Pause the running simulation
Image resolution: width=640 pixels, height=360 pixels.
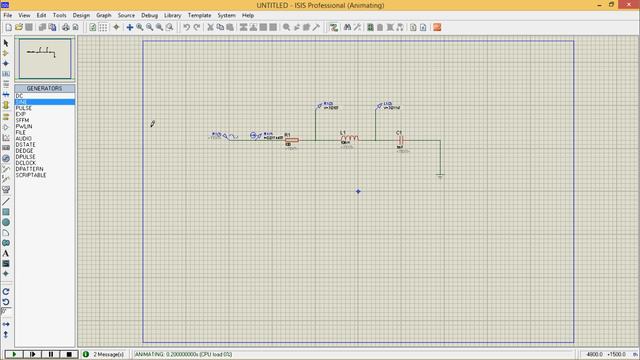pyautogui.click(x=51, y=354)
